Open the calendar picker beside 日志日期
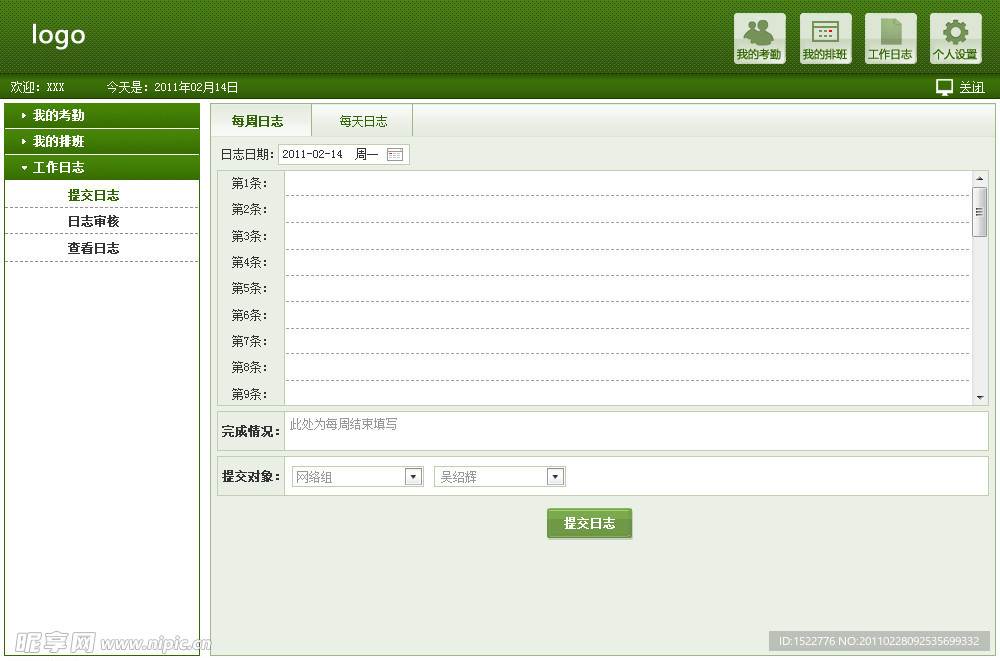This screenshot has height=661, width=1000. click(395, 154)
